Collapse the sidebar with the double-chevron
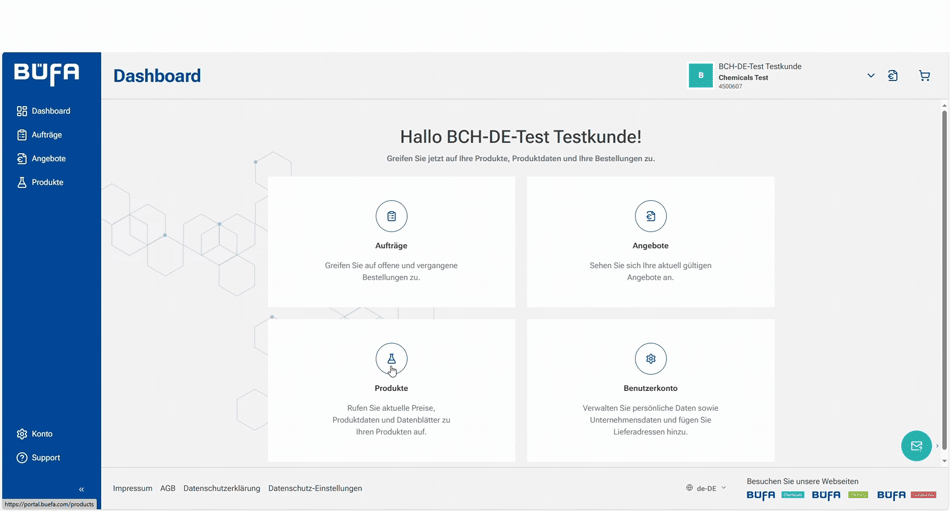 tap(82, 489)
